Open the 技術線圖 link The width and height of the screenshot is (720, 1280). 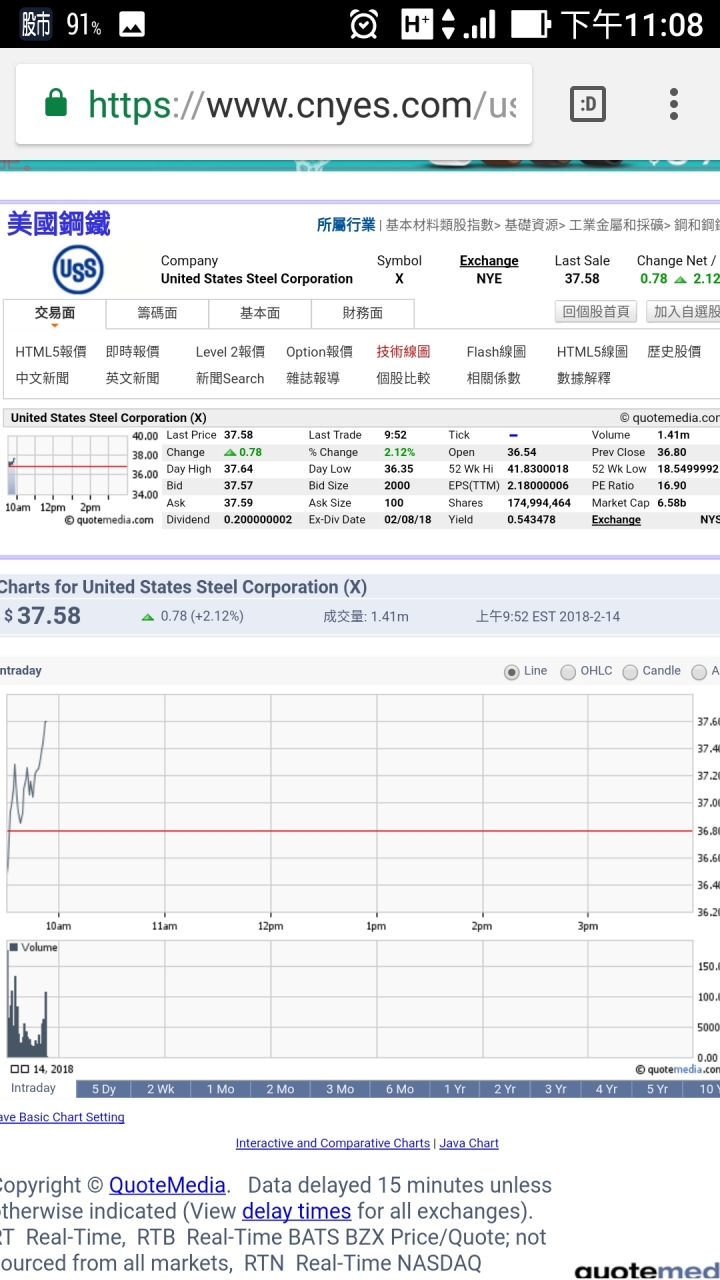(403, 352)
